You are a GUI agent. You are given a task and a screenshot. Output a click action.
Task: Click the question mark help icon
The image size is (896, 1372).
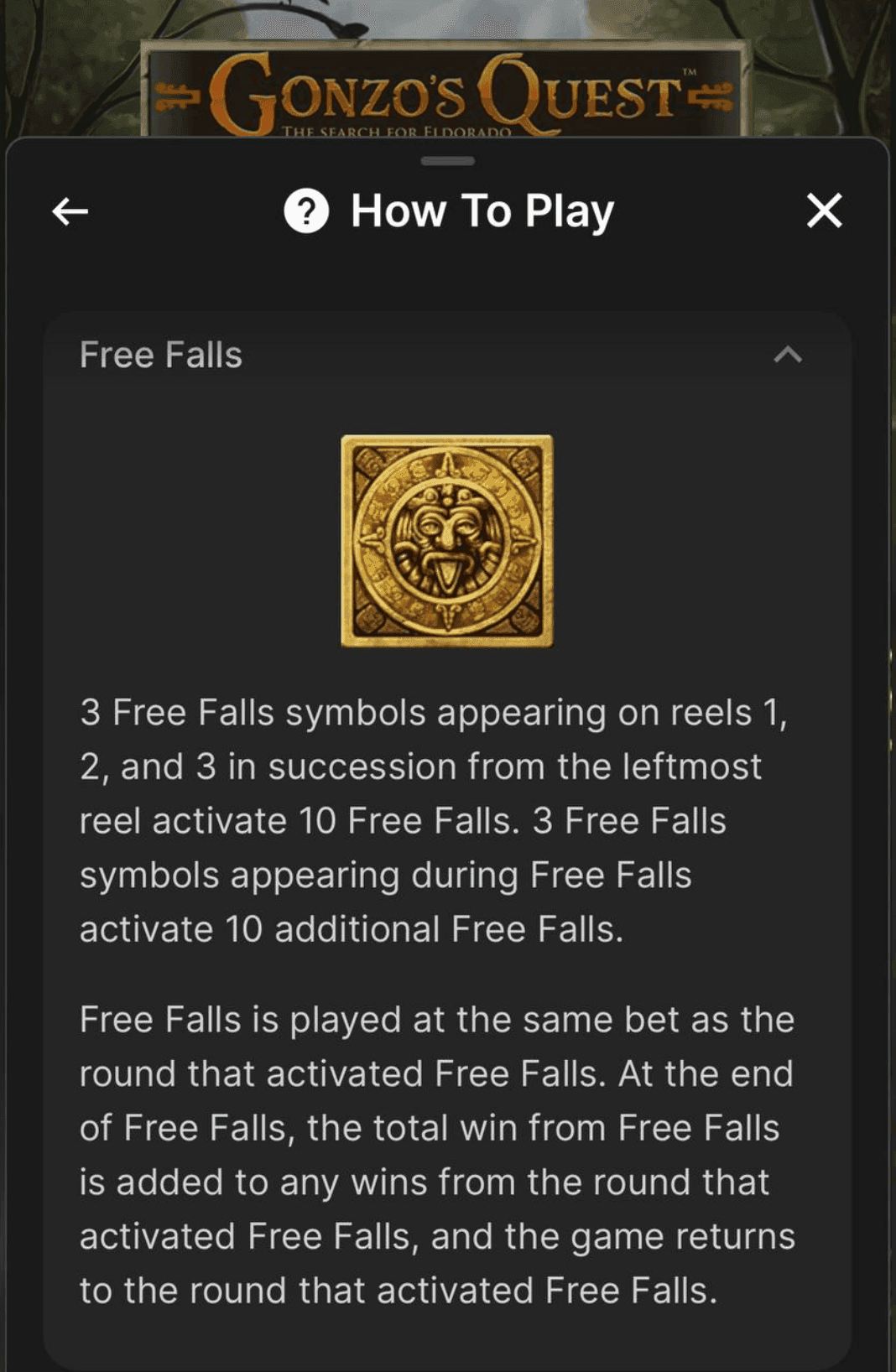click(x=306, y=211)
